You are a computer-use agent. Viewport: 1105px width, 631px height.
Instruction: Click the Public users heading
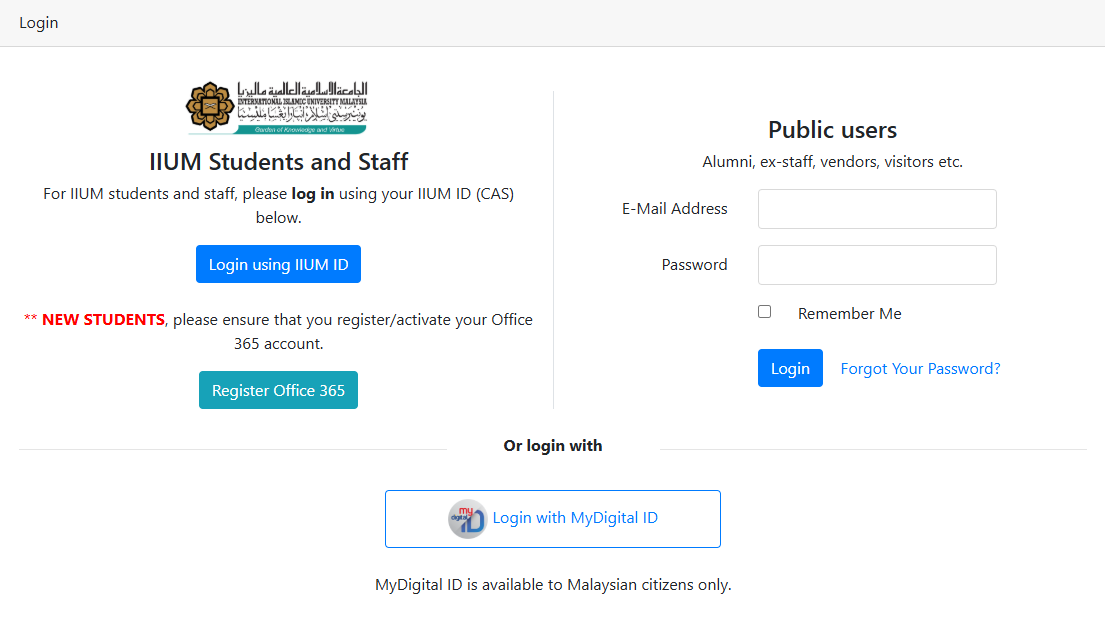point(832,130)
